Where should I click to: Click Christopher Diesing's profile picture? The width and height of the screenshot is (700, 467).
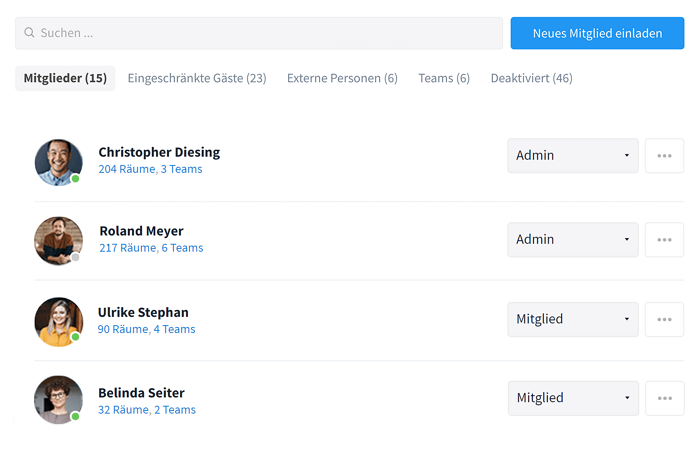(58, 162)
